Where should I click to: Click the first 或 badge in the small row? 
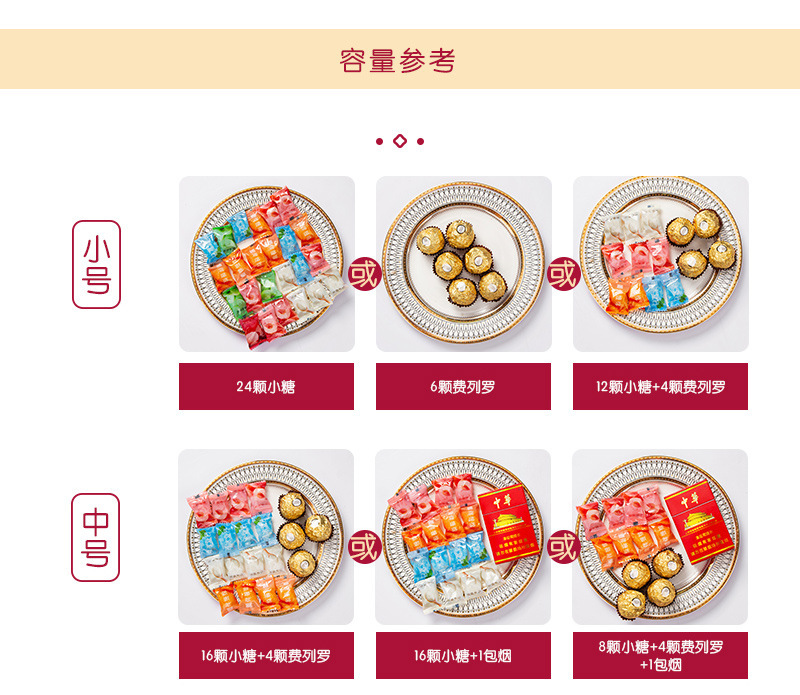[x=365, y=274]
